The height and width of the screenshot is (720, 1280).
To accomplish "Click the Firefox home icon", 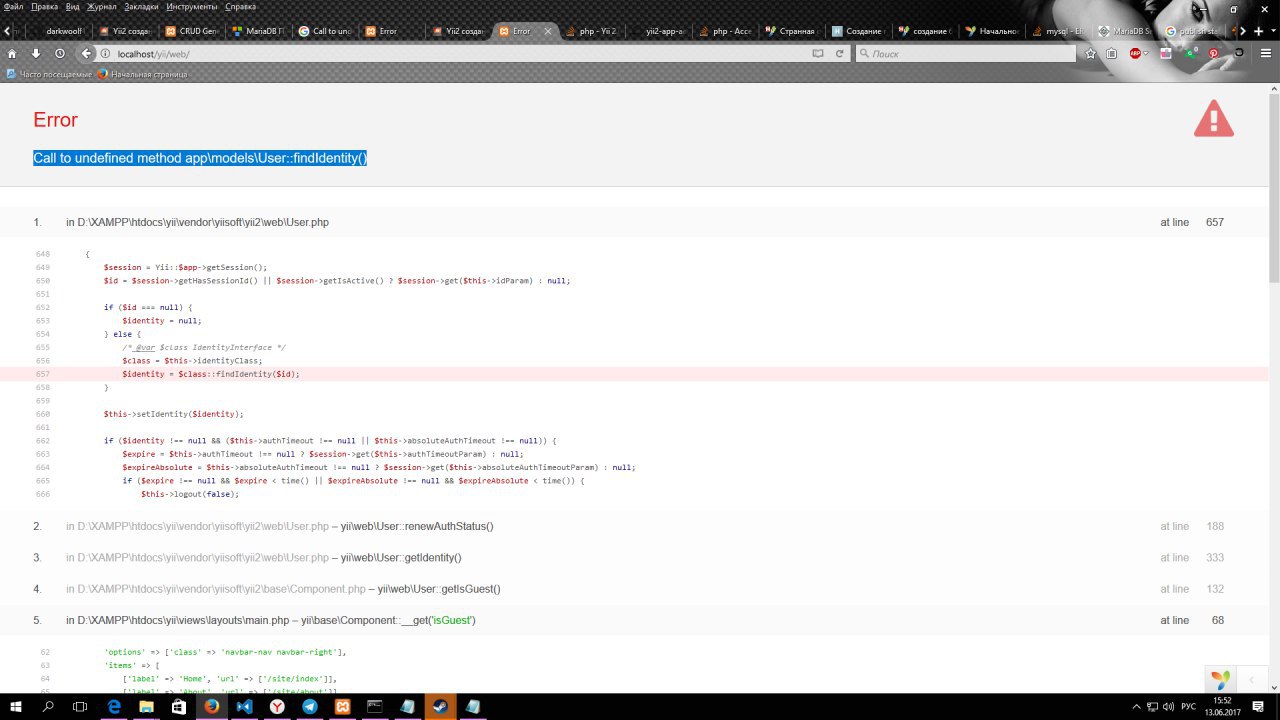I will [x=12, y=53].
